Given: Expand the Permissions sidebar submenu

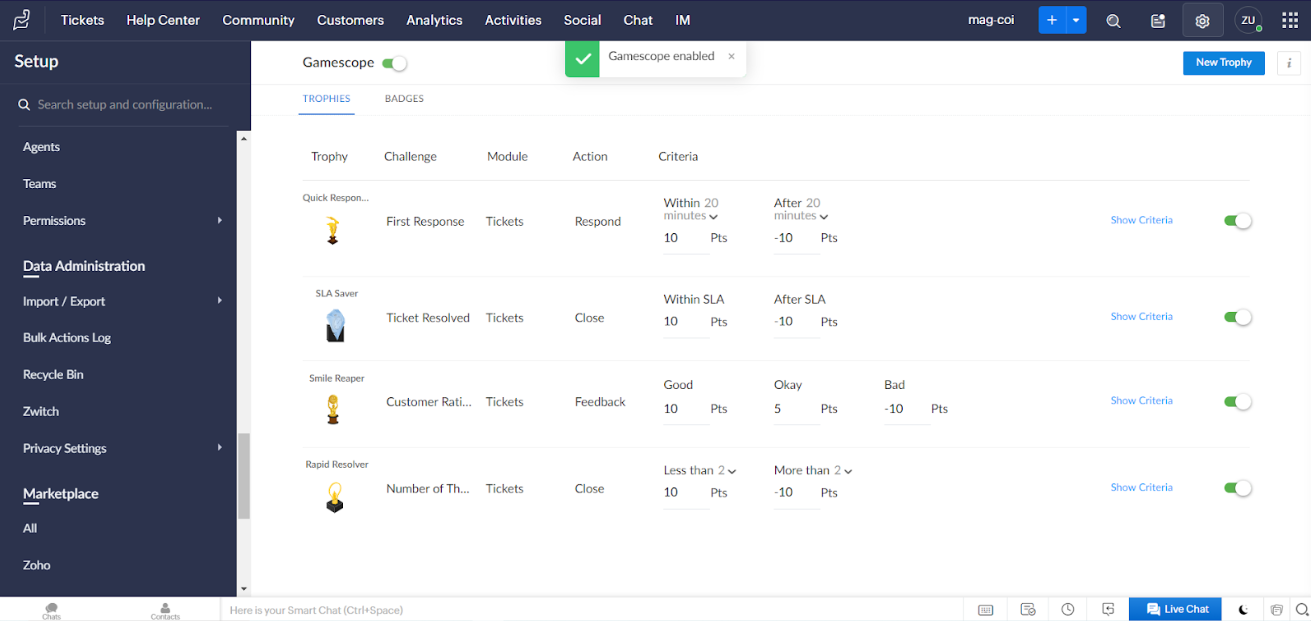Looking at the screenshot, I should coord(219,220).
